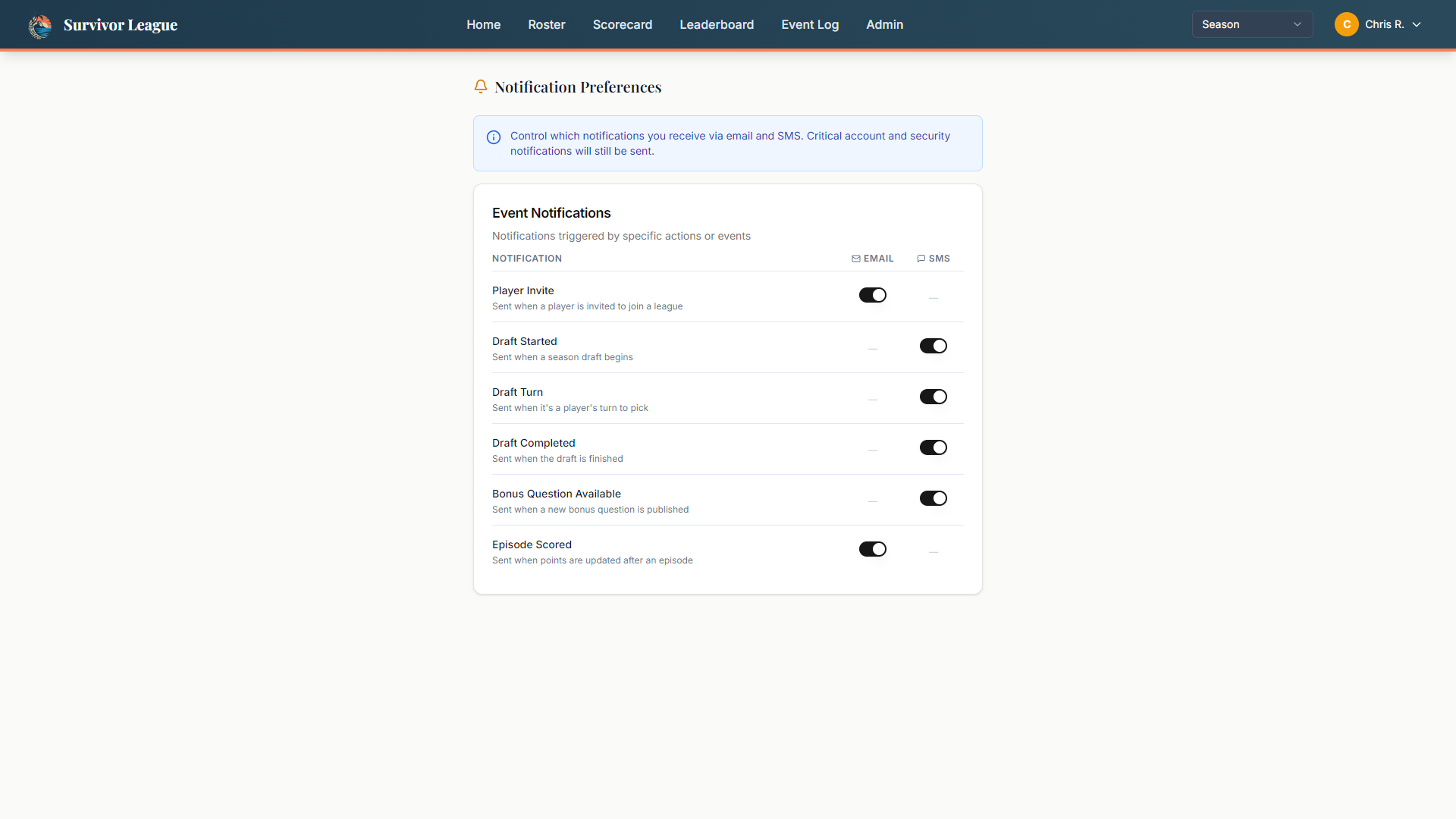This screenshot has height=819, width=1456.
Task: Click the Chris R. username label
Action: coord(1385,24)
